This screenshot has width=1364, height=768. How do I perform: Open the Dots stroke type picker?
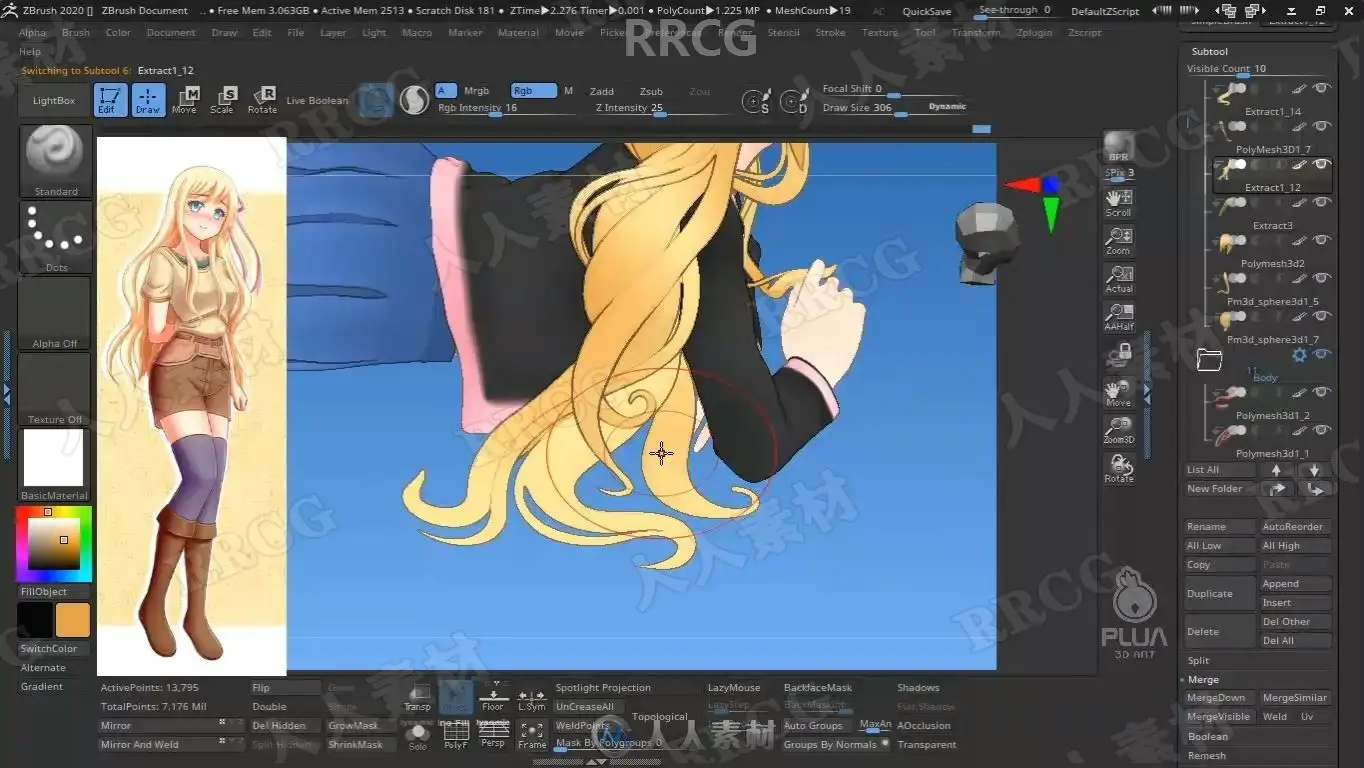pyautogui.click(x=56, y=237)
